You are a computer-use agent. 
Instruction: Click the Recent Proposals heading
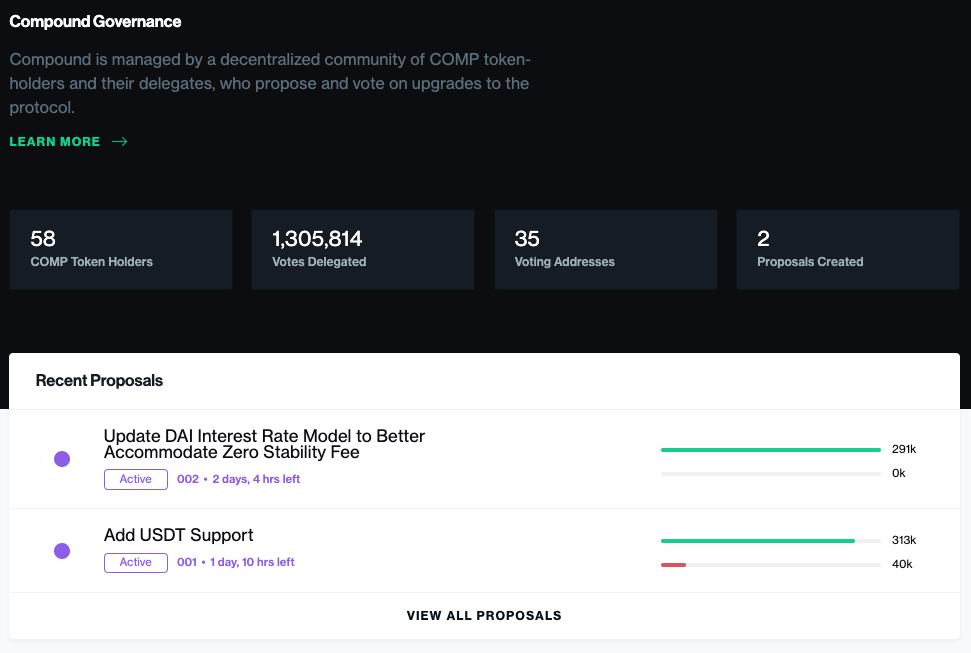click(99, 380)
